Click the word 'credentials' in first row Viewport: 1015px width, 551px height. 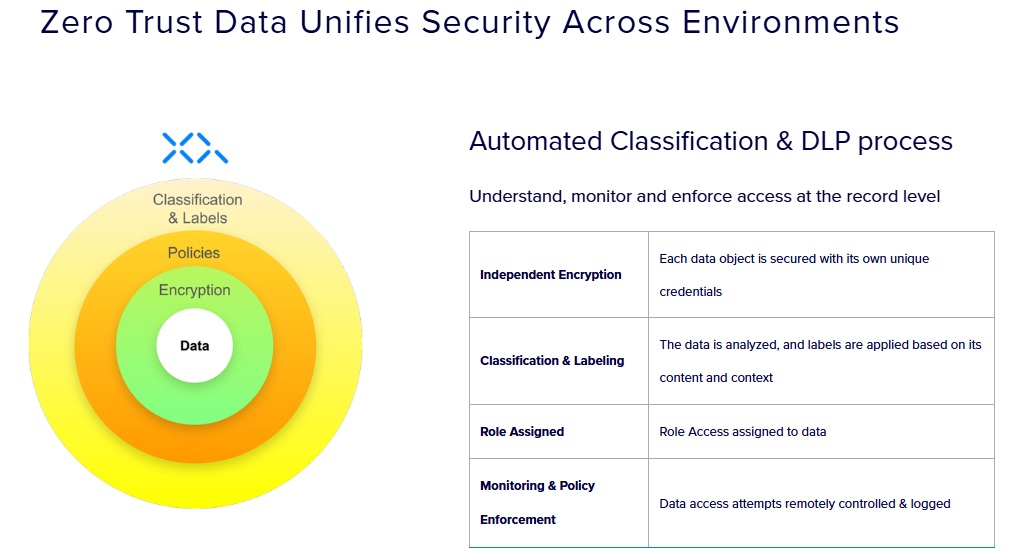click(690, 292)
